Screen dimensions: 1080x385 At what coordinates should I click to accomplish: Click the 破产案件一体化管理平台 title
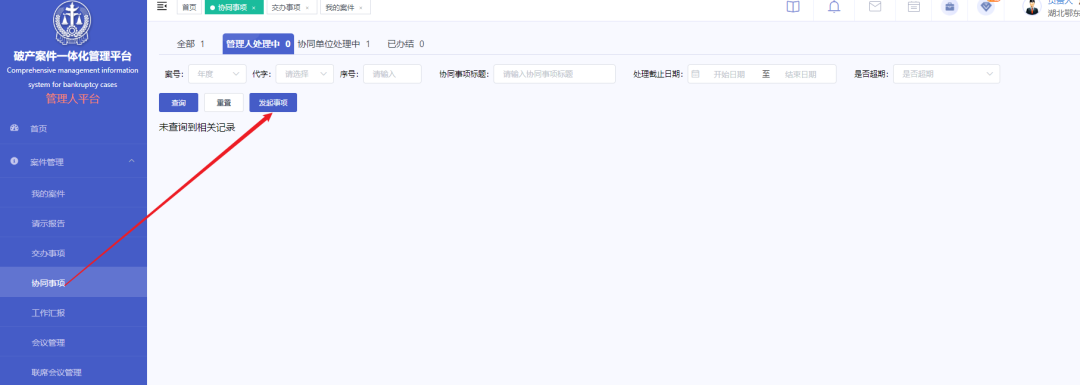click(x=73, y=56)
